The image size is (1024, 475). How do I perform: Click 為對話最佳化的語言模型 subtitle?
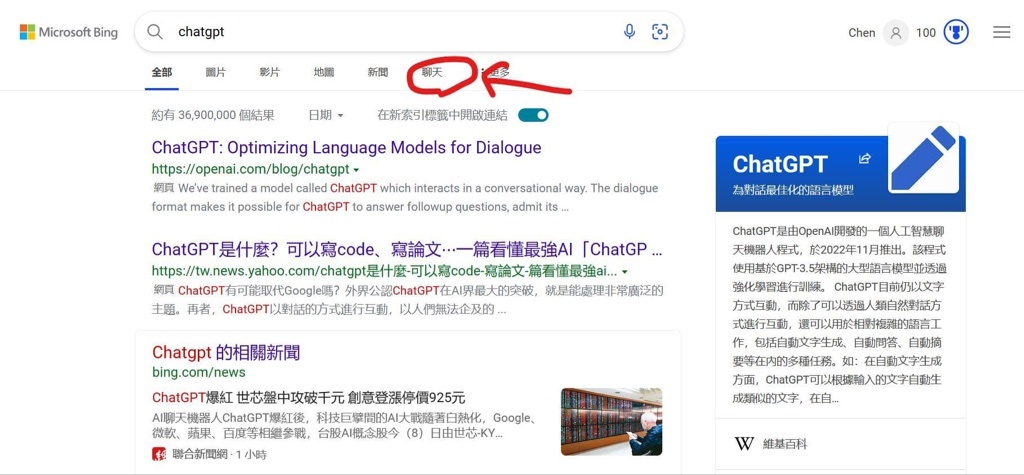[793, 191]
